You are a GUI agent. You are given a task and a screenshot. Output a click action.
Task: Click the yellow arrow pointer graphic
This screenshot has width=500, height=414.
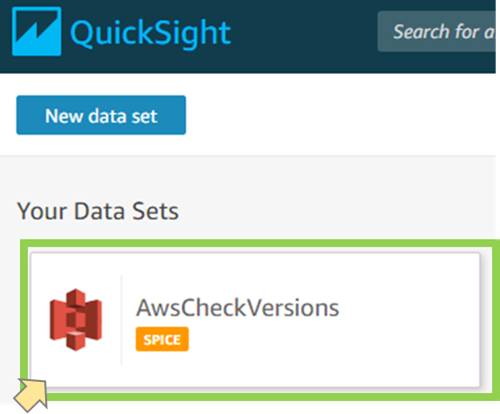tap(31, 395)
